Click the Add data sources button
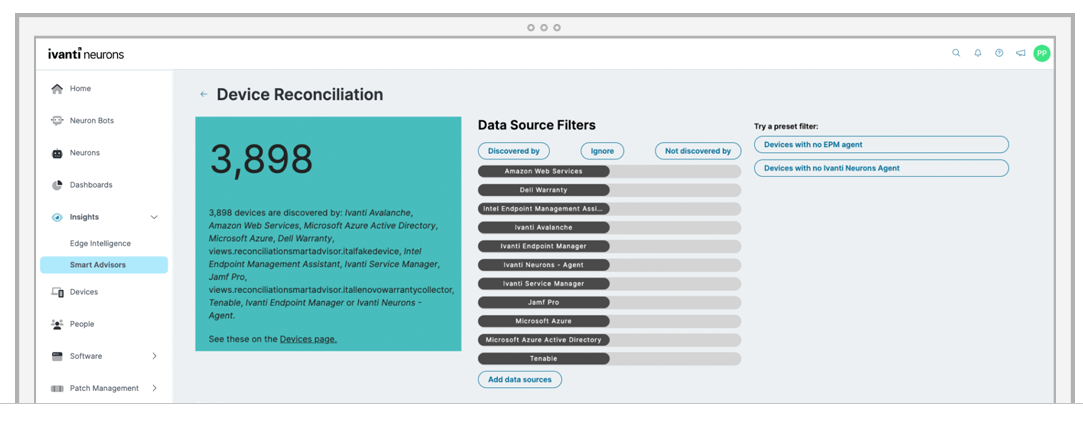The image size is (1083, 421). [520, 380]
